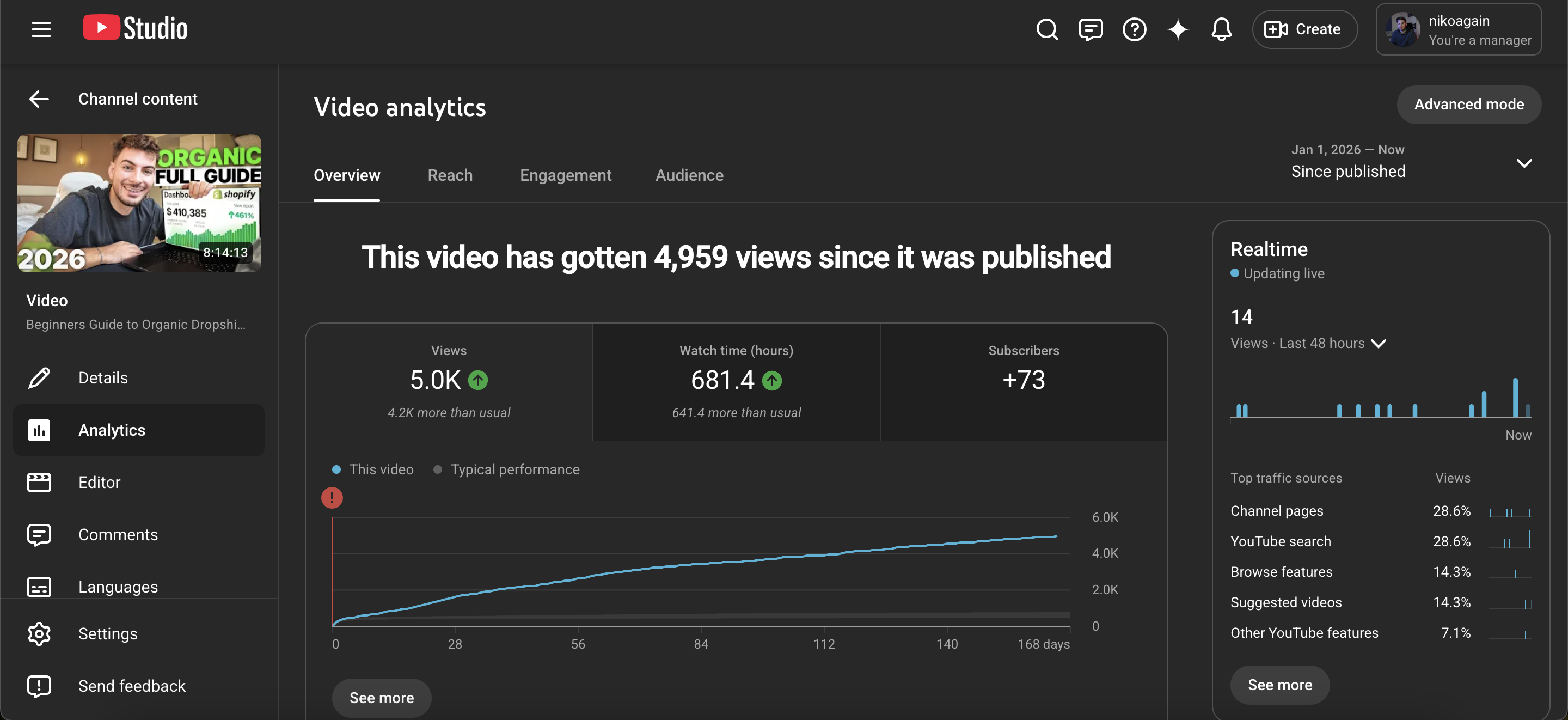Go back using the Channel content arrow
The width and height of the screenshot is (1568, 720).
pyautogui.click(x=39, y=99)
